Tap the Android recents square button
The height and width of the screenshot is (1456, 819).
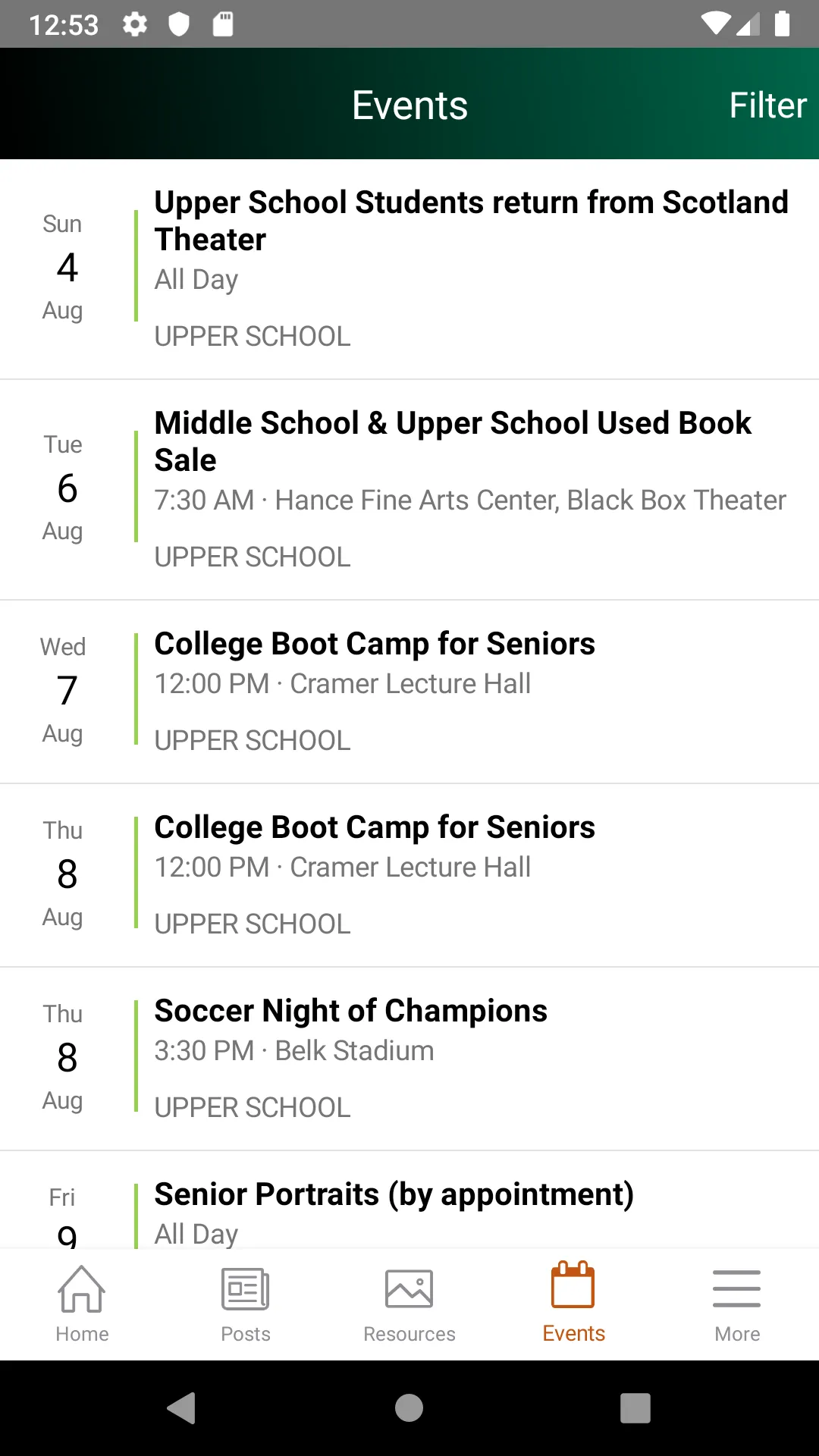coord(635,1408)
